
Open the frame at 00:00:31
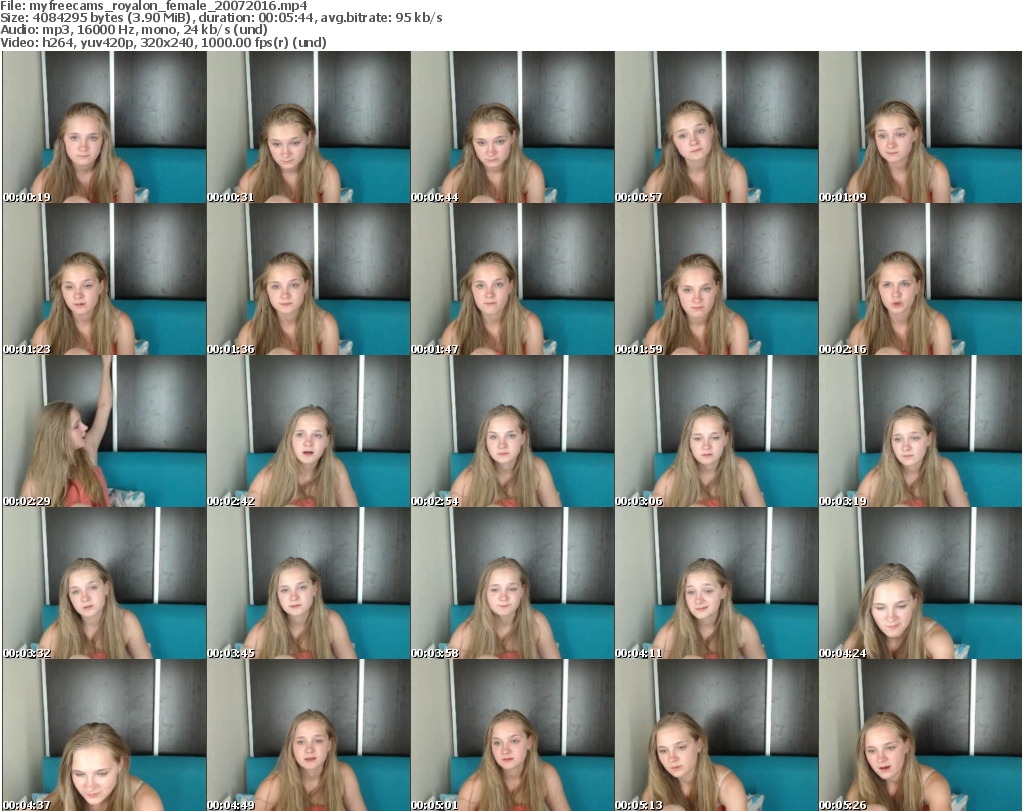pyautogui.click(x=308, y=127)
